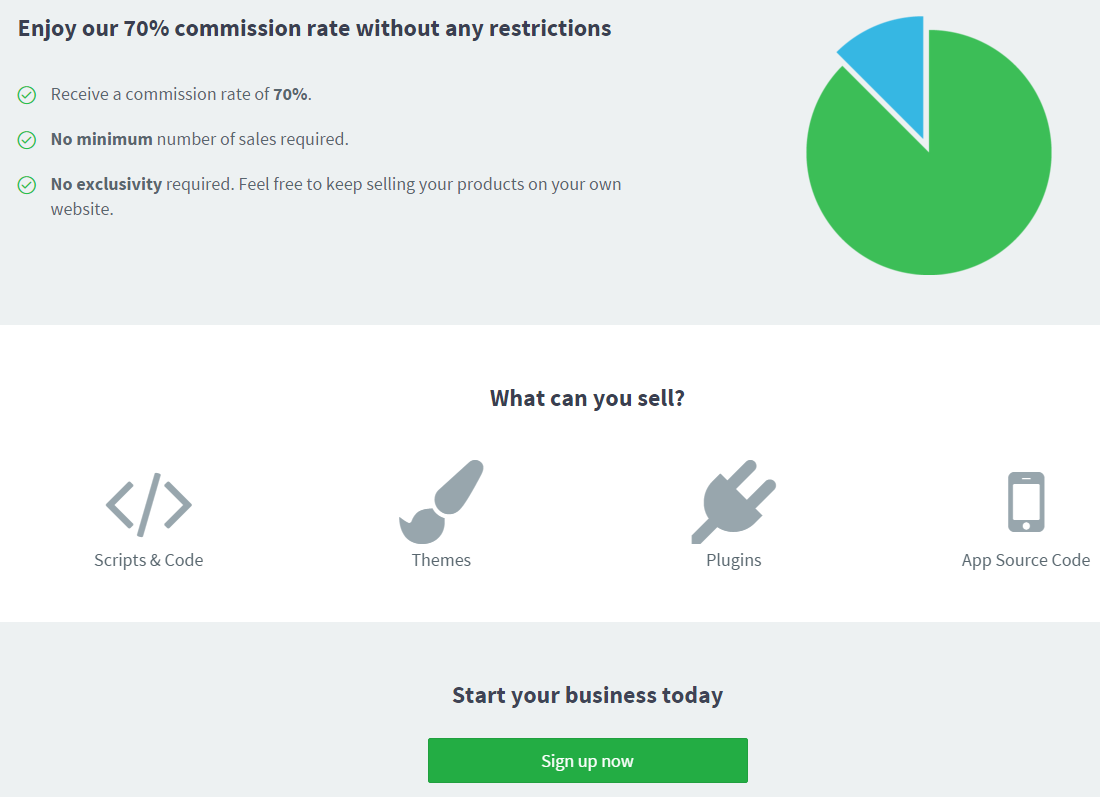
Task: Click the Start your business today heading
Action: point(587,695)
